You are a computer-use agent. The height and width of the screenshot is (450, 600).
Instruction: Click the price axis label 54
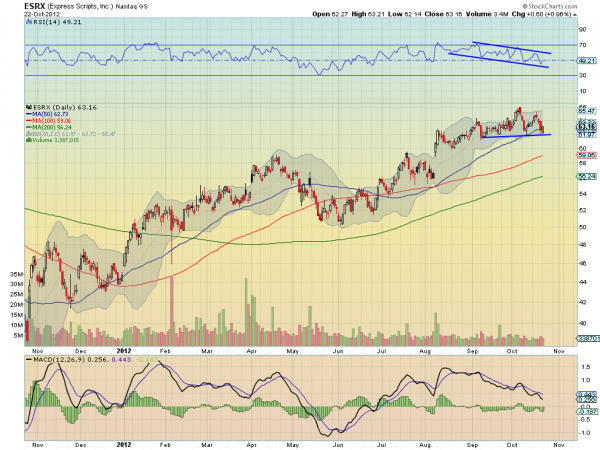coord(582,194)
